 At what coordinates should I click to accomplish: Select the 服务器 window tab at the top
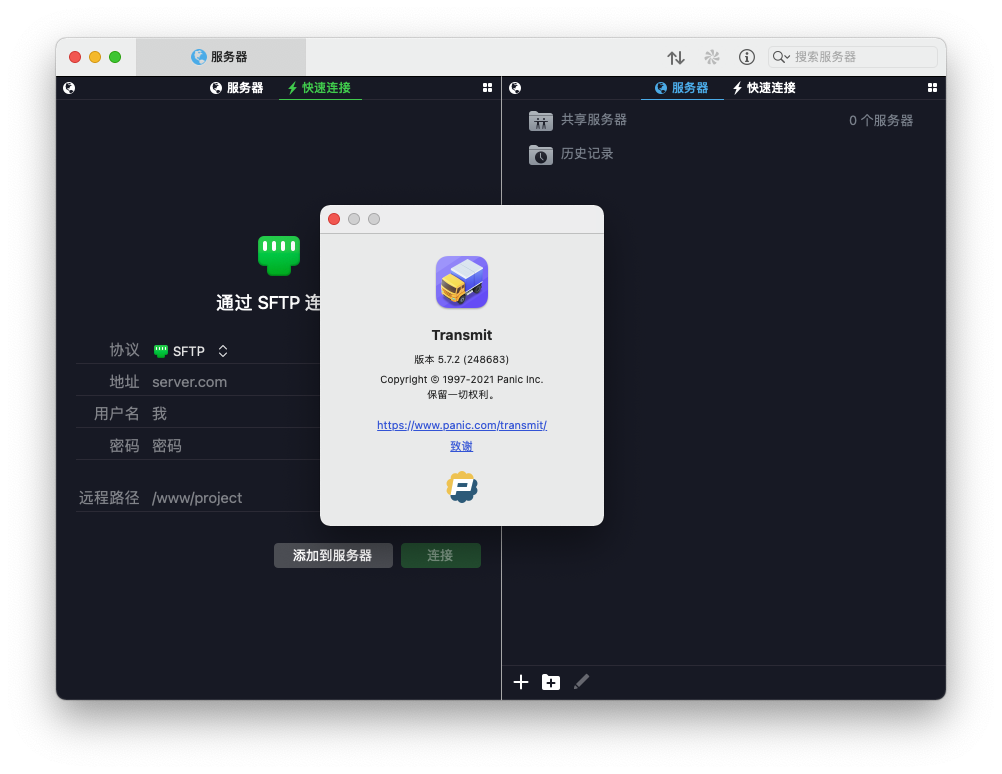(x=220, y=57)
